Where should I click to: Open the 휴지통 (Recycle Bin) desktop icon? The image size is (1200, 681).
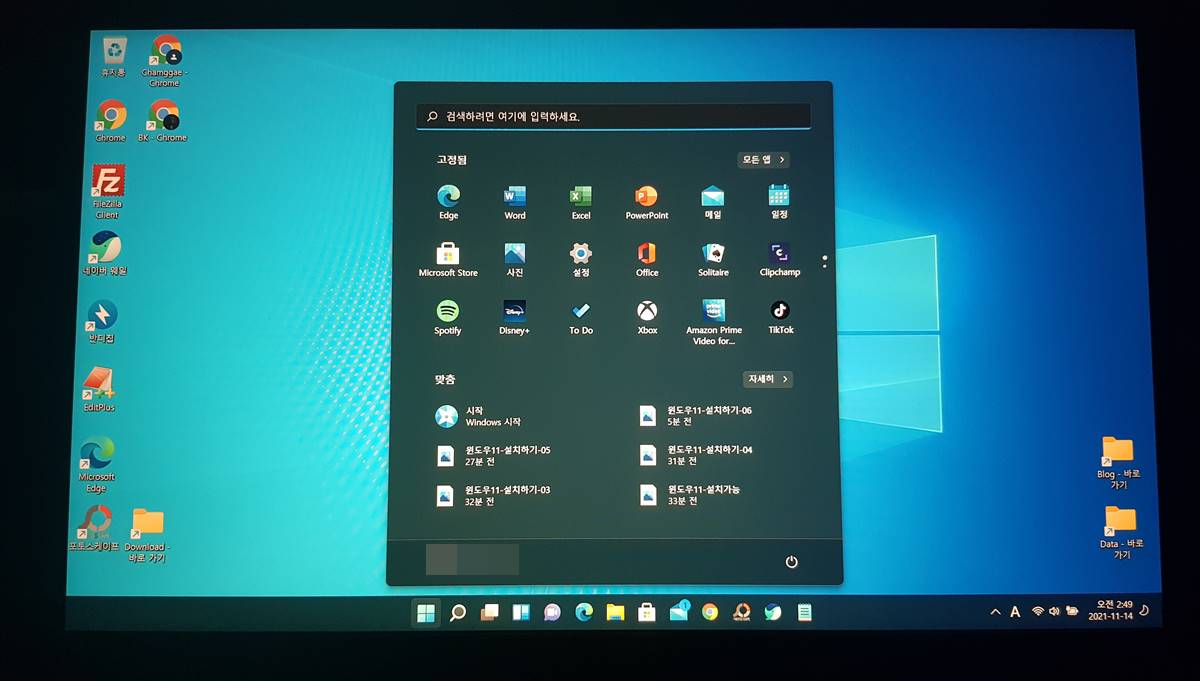tap(114, 57)
